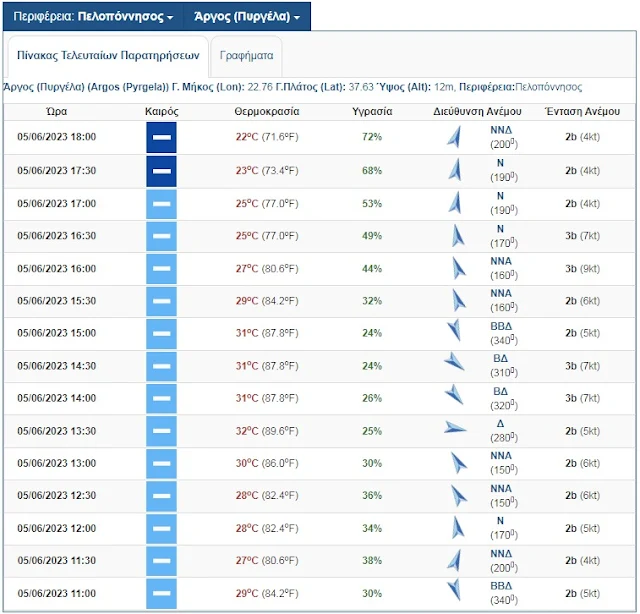
Task: Click the weather icon for 16:30 row
Action: pyautogui.click(x=162, y=236)
